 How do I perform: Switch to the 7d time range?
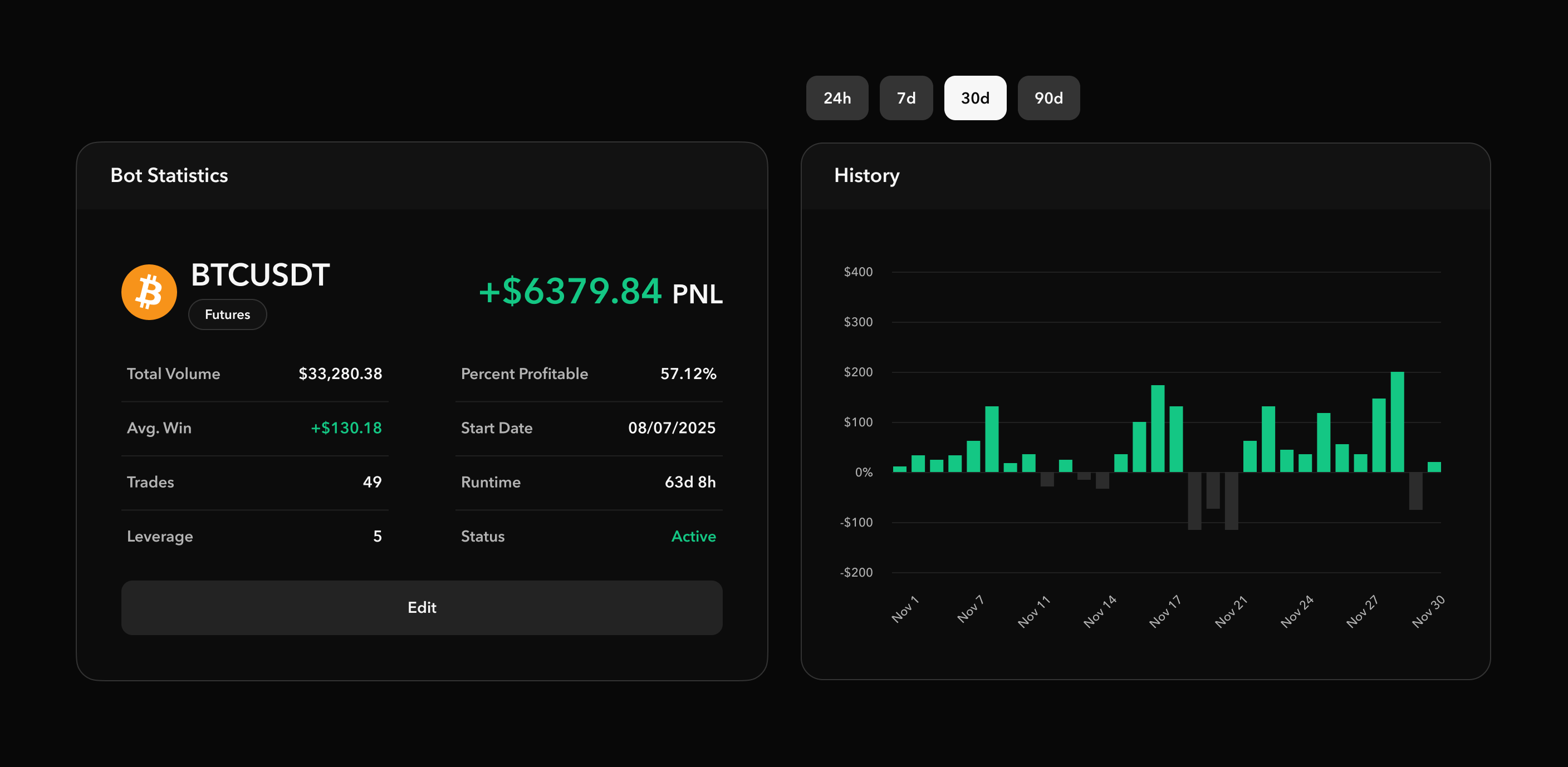tap(905, 98)
